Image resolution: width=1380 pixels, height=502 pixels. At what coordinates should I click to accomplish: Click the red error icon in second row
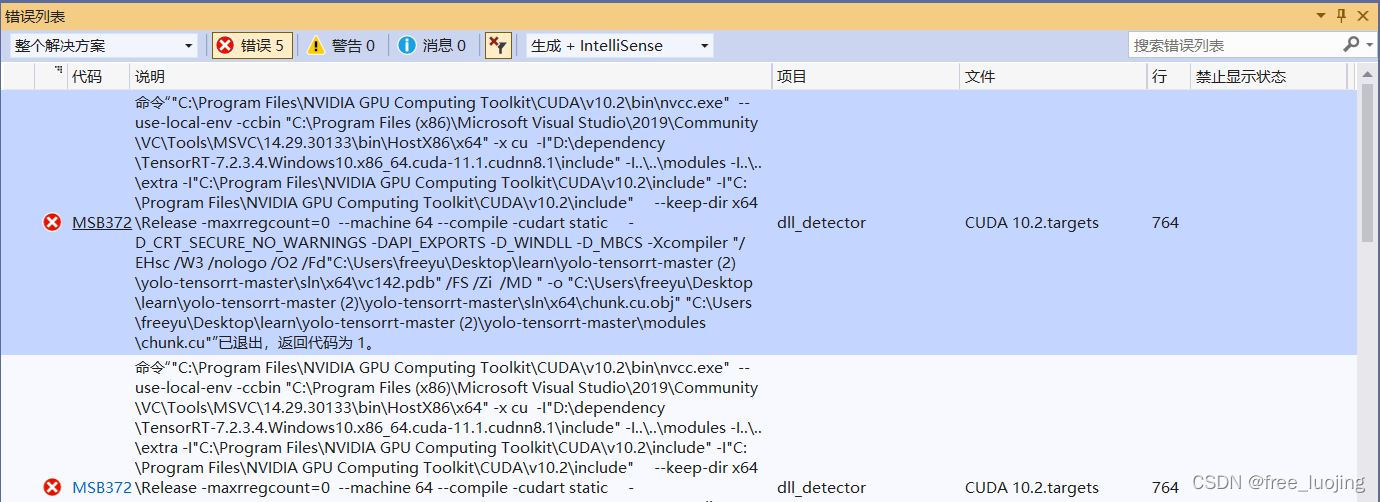pos(52,487)
